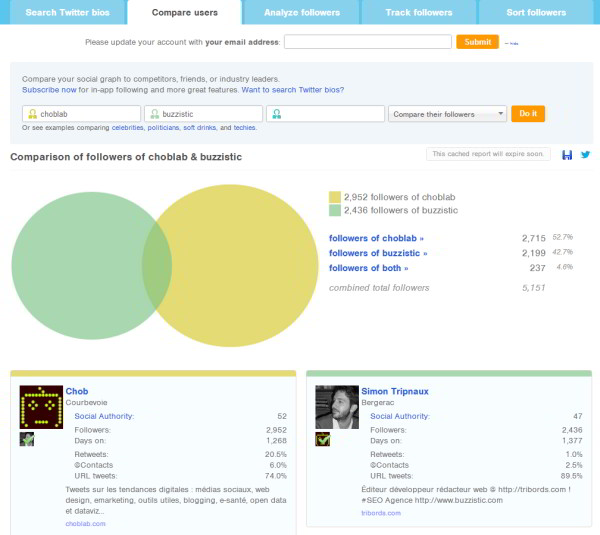This screenshot has height=535, width=600.
Task: Open the Compare their followers dropdown
Action: pos(447,114)
